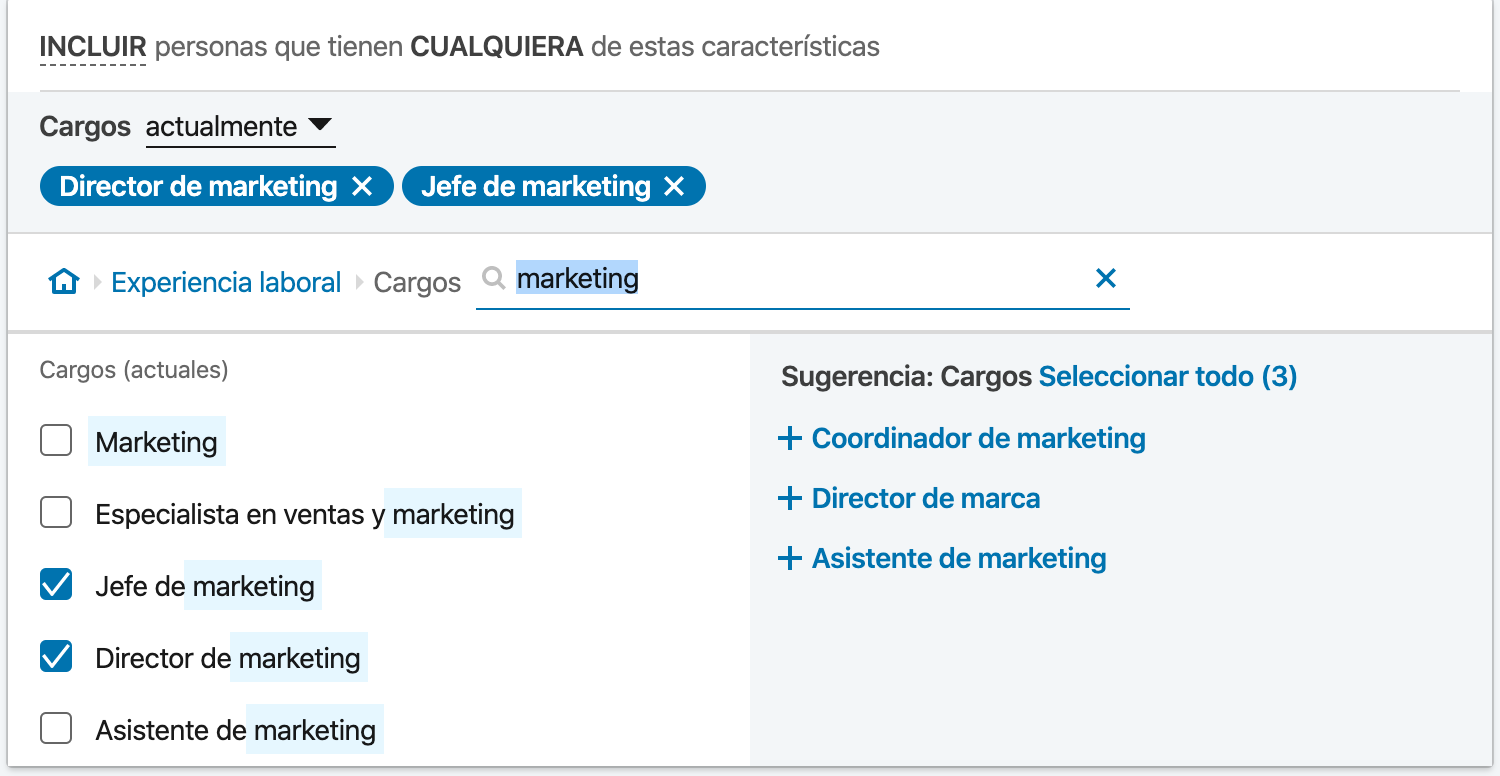Check the Marketing checkbox

56,440
